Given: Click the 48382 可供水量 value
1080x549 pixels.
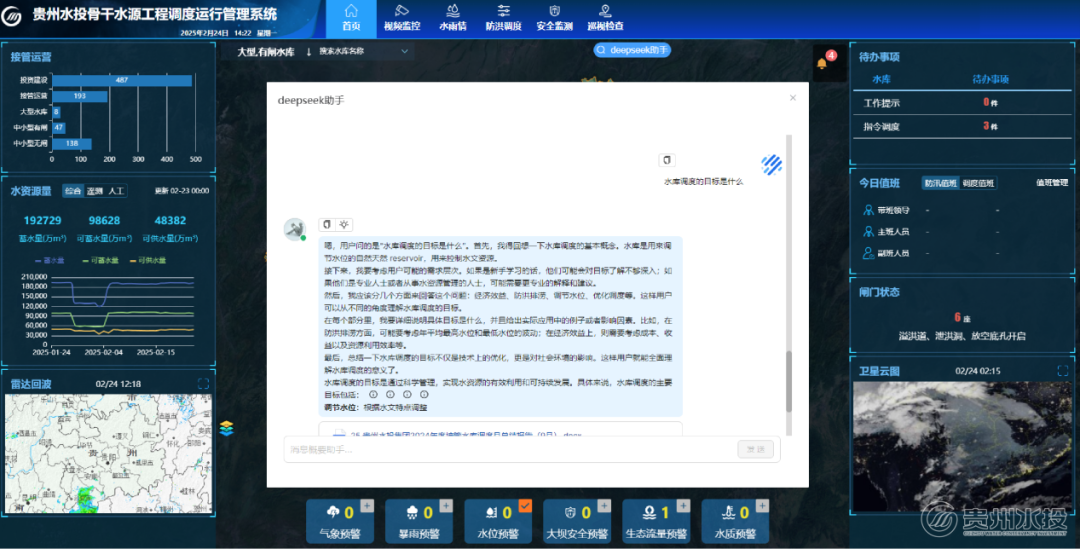Looking at the screenshot, I should pyautogui.click(x=170, y=220).
